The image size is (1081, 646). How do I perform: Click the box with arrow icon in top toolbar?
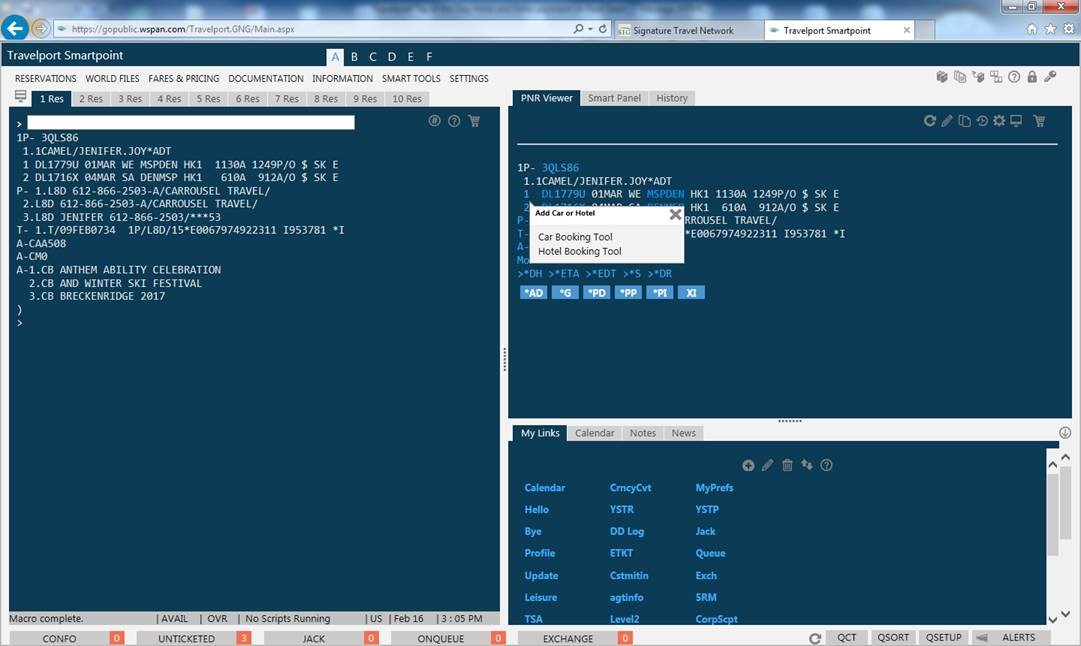pos(978,77)
